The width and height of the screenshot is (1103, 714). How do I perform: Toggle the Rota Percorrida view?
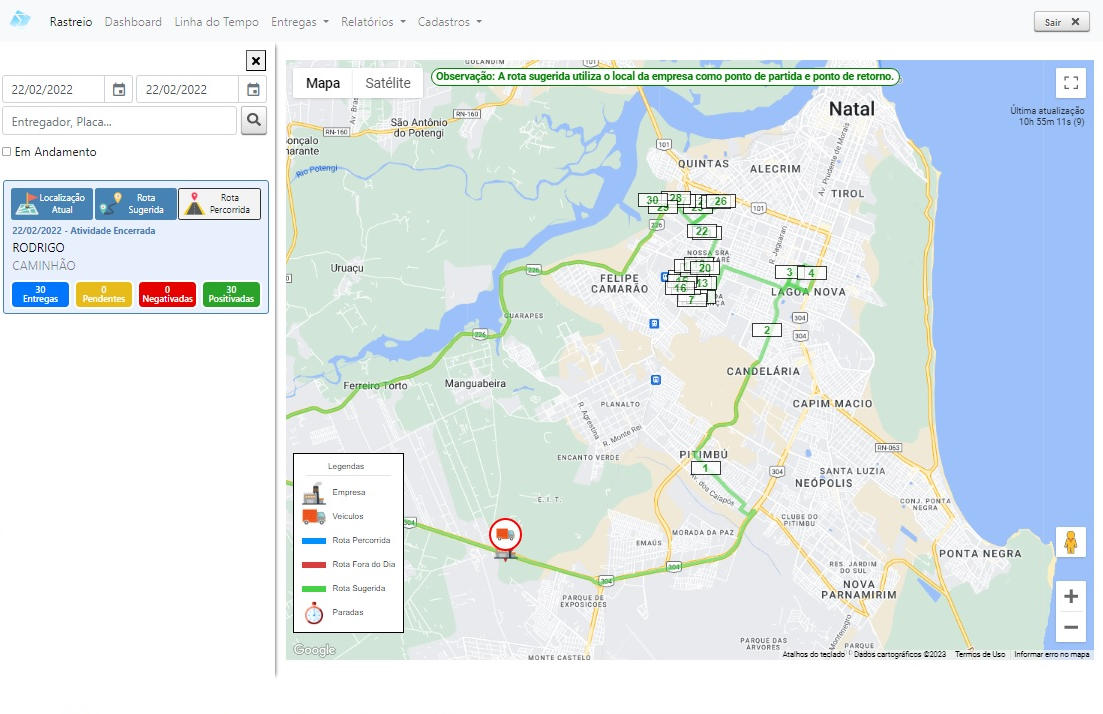pyautogui.click(x=219, y=204)
